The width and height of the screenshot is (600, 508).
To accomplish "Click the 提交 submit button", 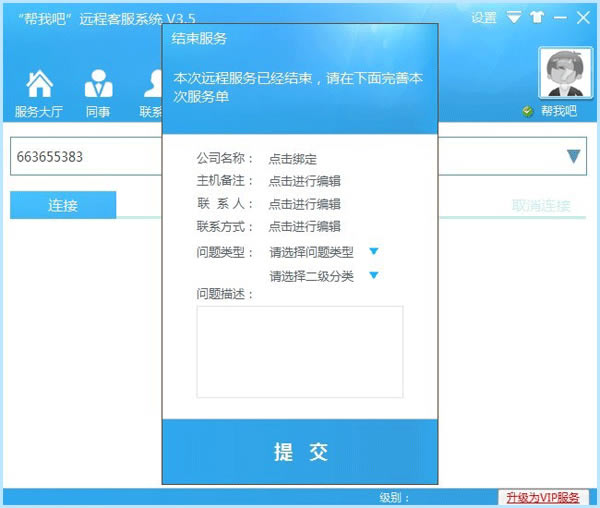I will [x=300, y=452].
